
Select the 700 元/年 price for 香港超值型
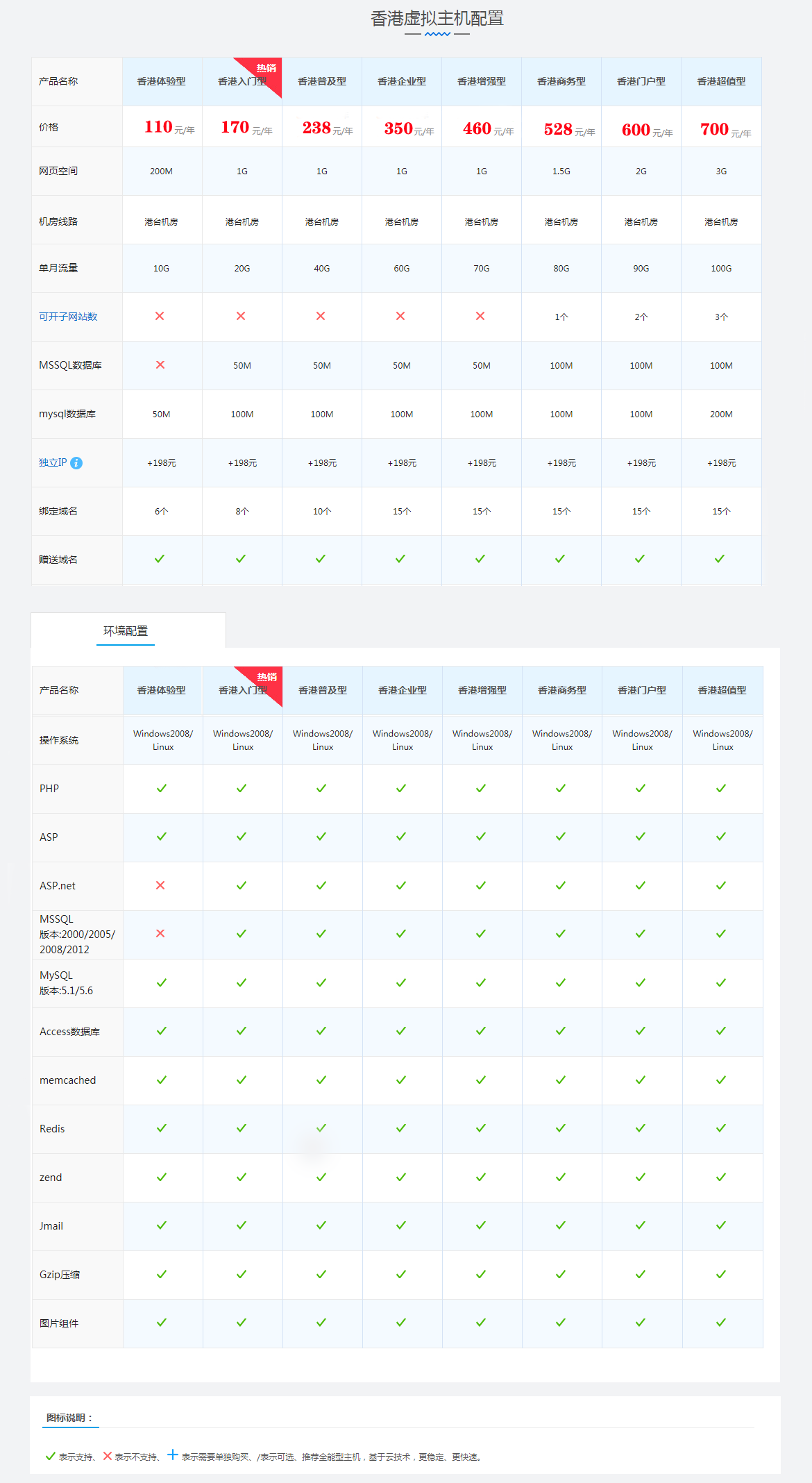725,129
